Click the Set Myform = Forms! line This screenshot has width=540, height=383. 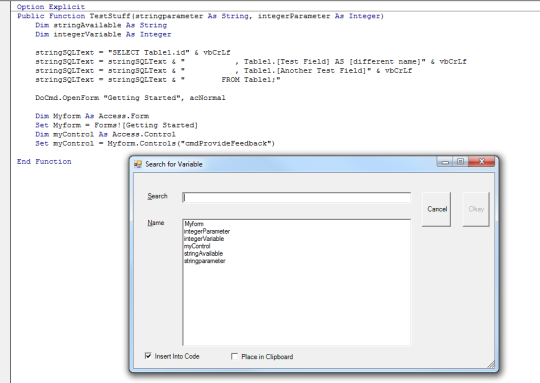point(116,125)
